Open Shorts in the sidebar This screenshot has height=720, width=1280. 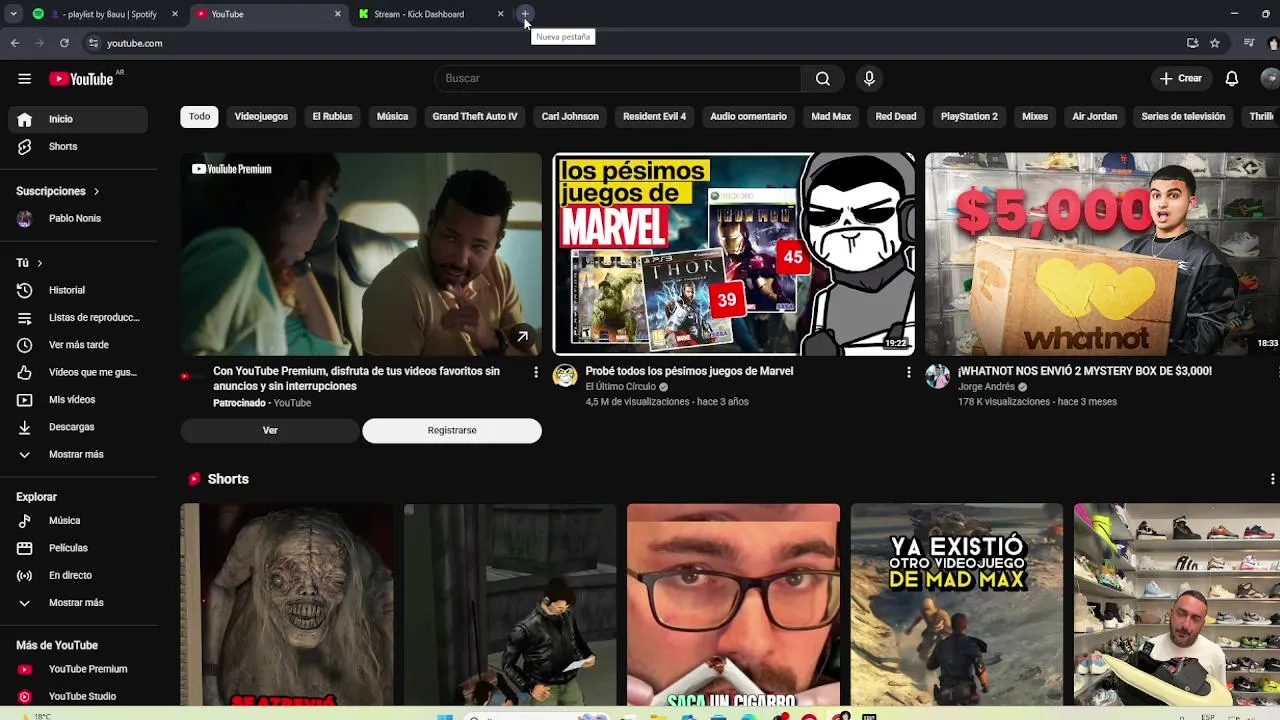78,146
